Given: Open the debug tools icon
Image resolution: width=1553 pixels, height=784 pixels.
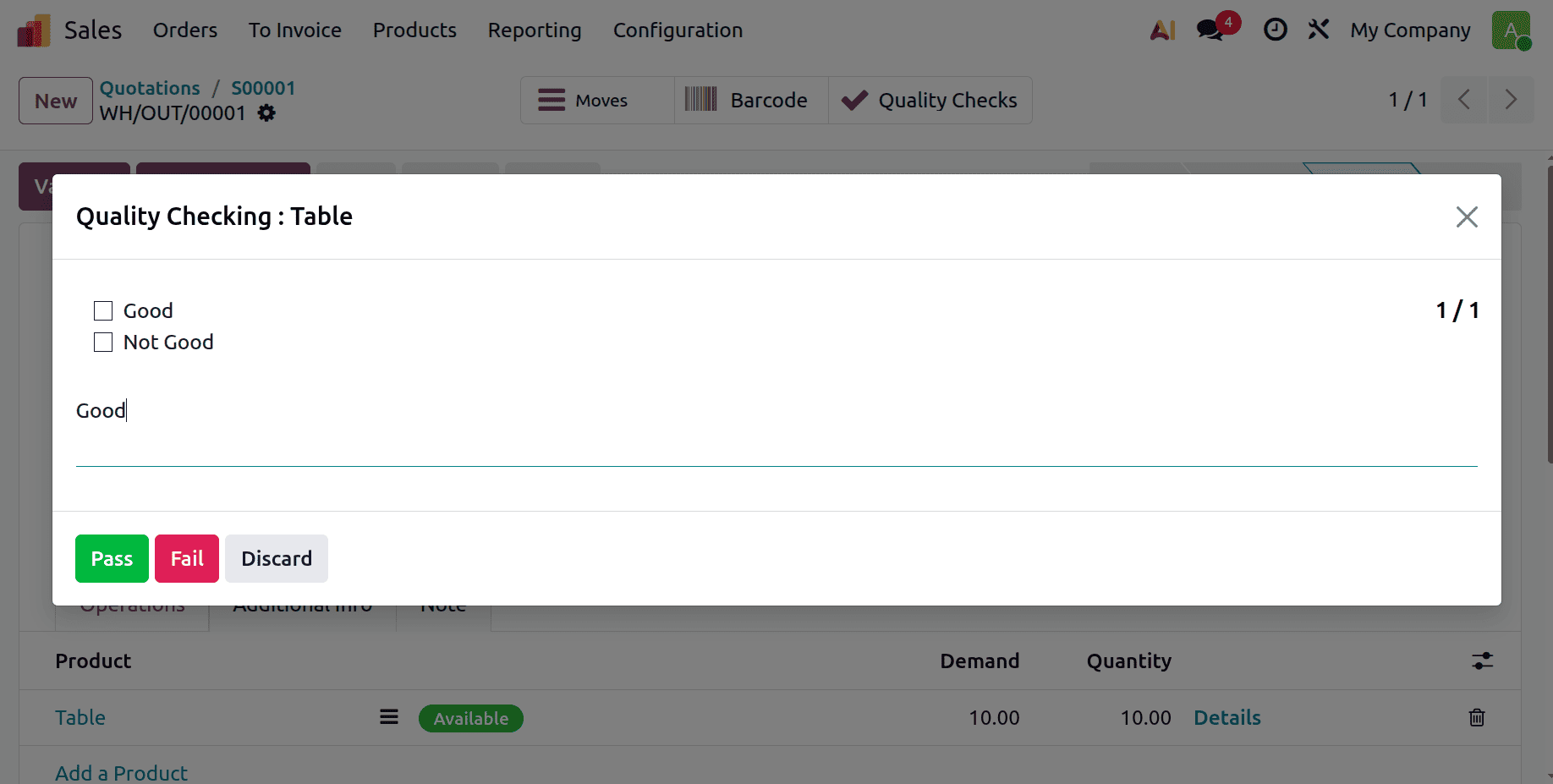Looking at the screenshot, I should [1319, 30].
